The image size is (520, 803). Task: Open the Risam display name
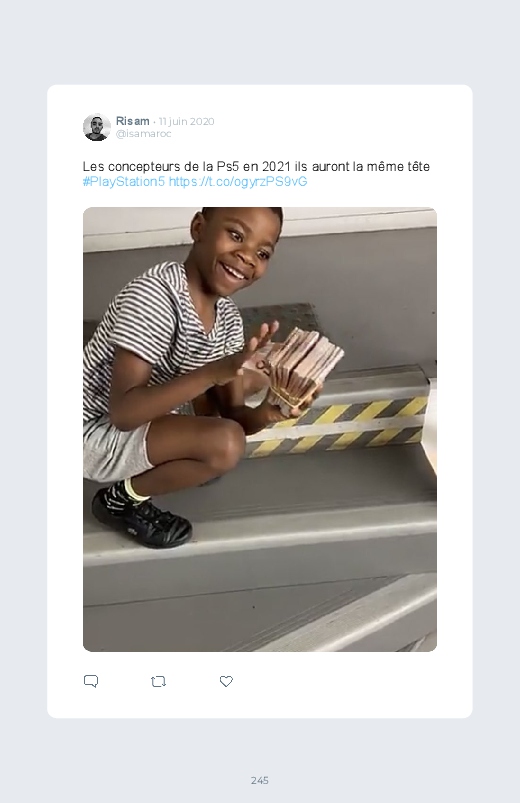[133, 121]
